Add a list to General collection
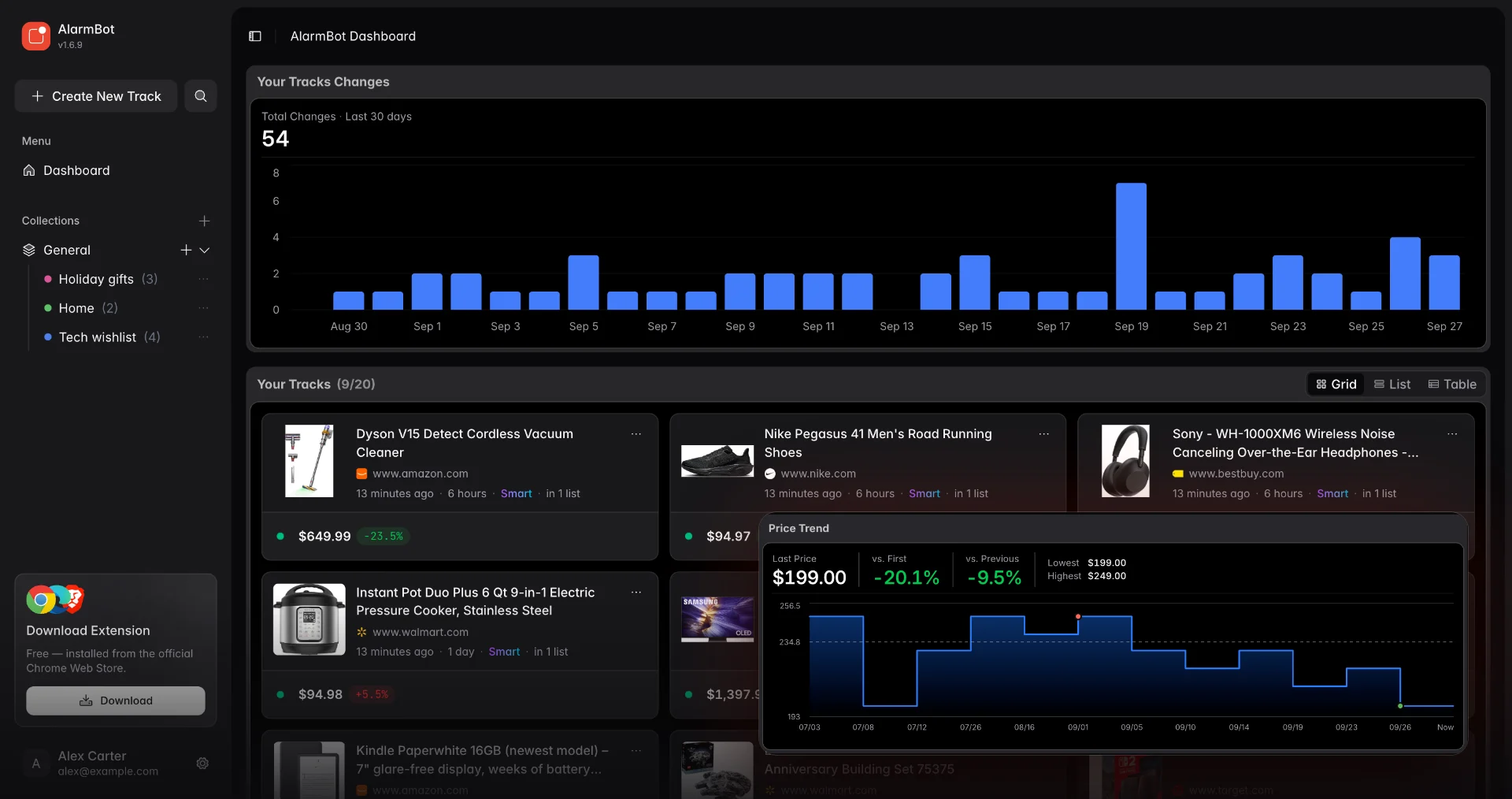The width and height of the screenshot is (1512, 799). [x=186, y=250]
